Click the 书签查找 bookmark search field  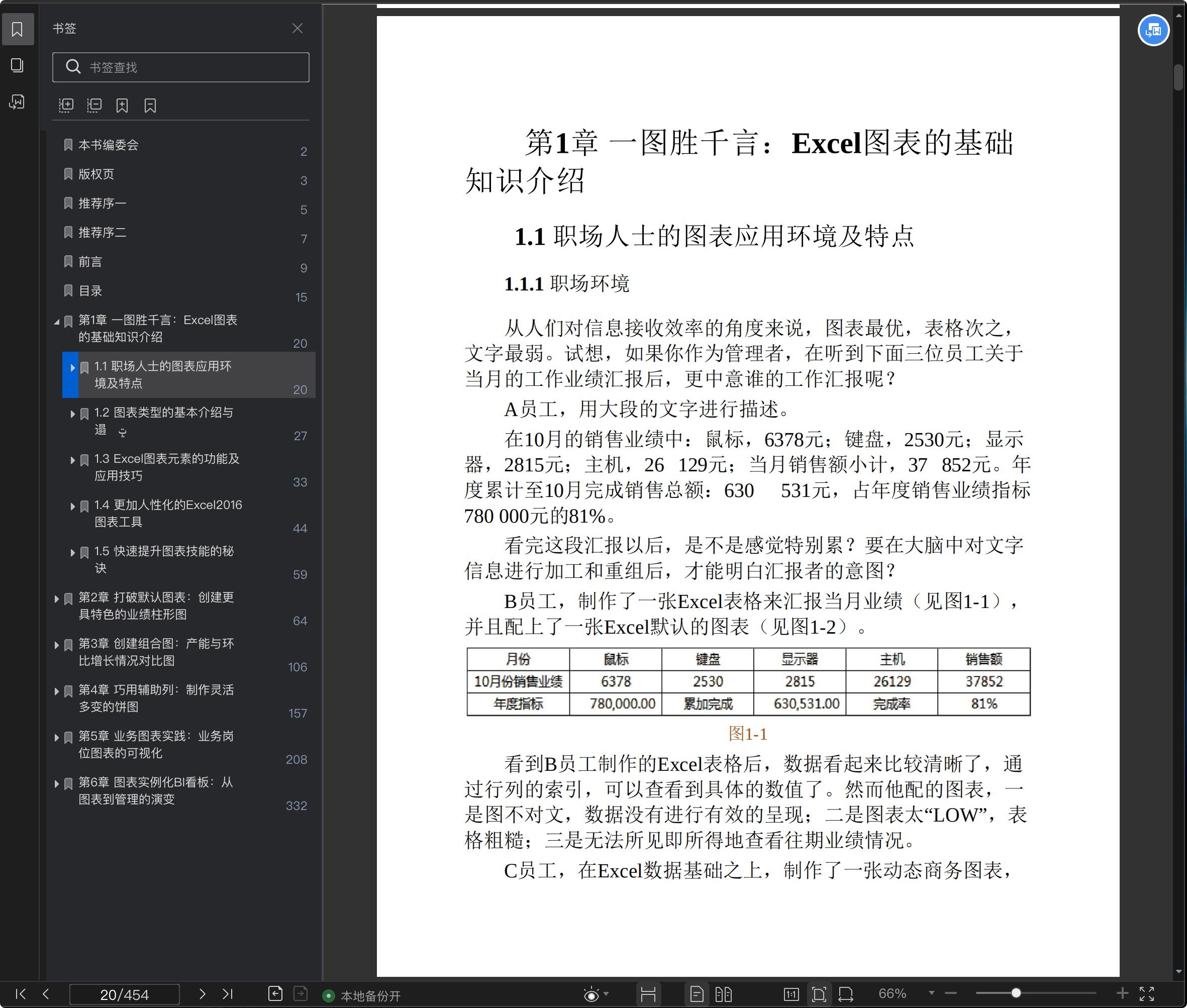(x=180, y=67)
